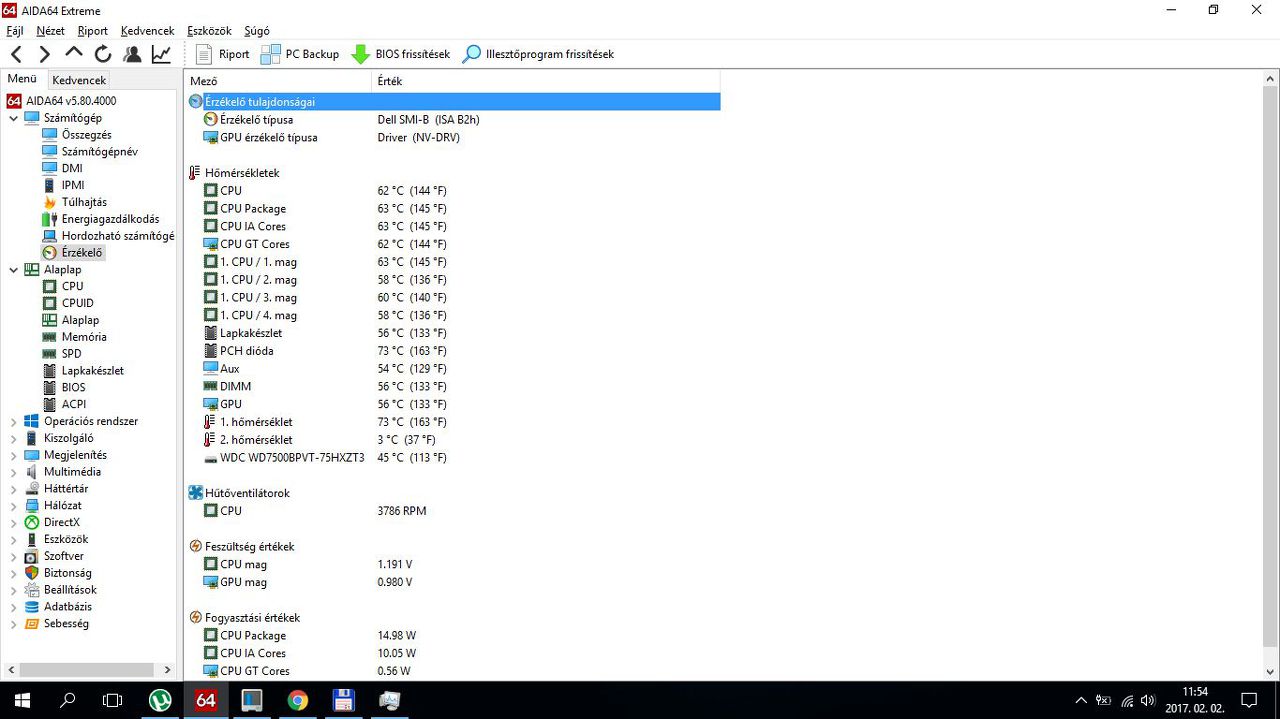Go back with the left arrow button

(16, 54)
